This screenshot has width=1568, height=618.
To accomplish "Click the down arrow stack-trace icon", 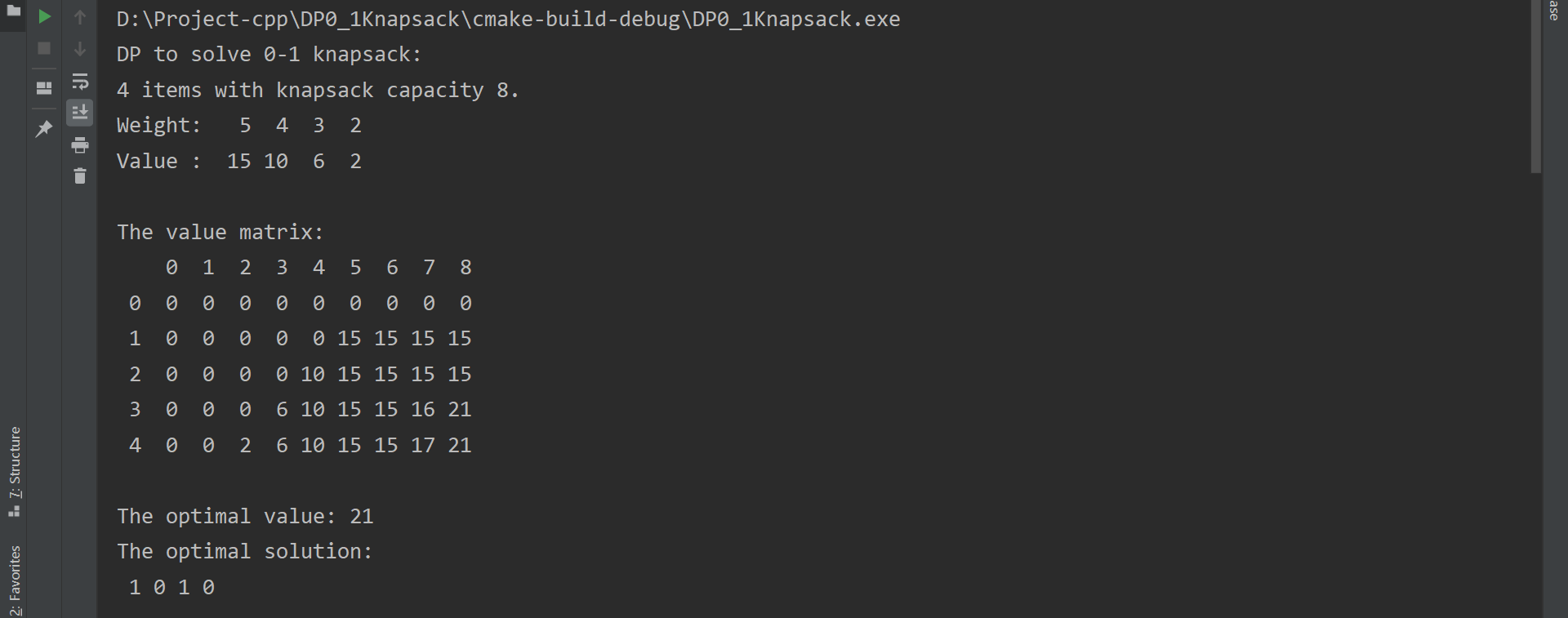I will click(x=80, y=49).
